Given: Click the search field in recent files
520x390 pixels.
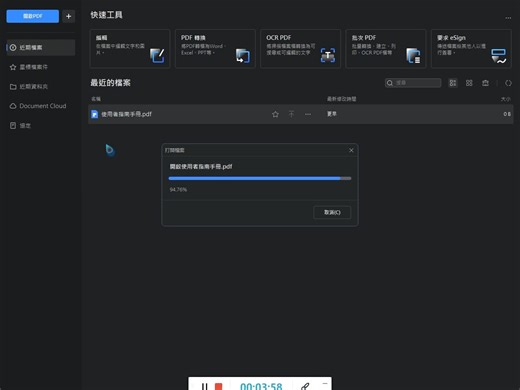Looking at the screenshot, I should pyautogui.click(x=413, y=83).
